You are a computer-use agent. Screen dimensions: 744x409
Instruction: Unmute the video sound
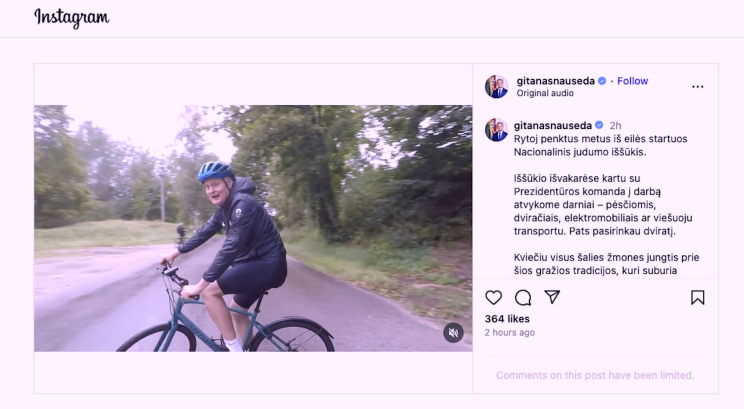pos(453,333)
